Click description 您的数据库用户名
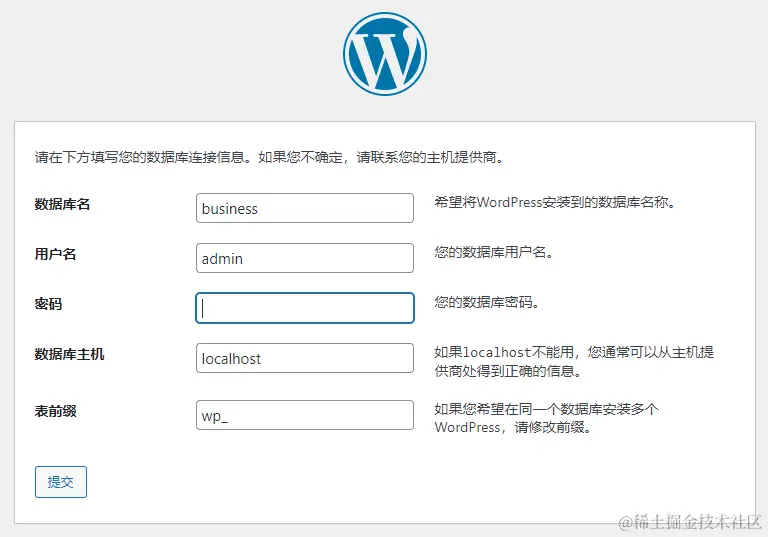 (x=494, y=252)
